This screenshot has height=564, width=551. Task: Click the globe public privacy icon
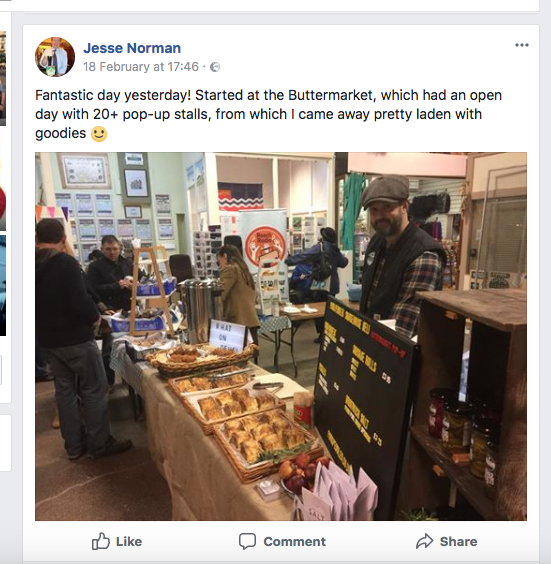pyautogui.click(x=215, y=67)
